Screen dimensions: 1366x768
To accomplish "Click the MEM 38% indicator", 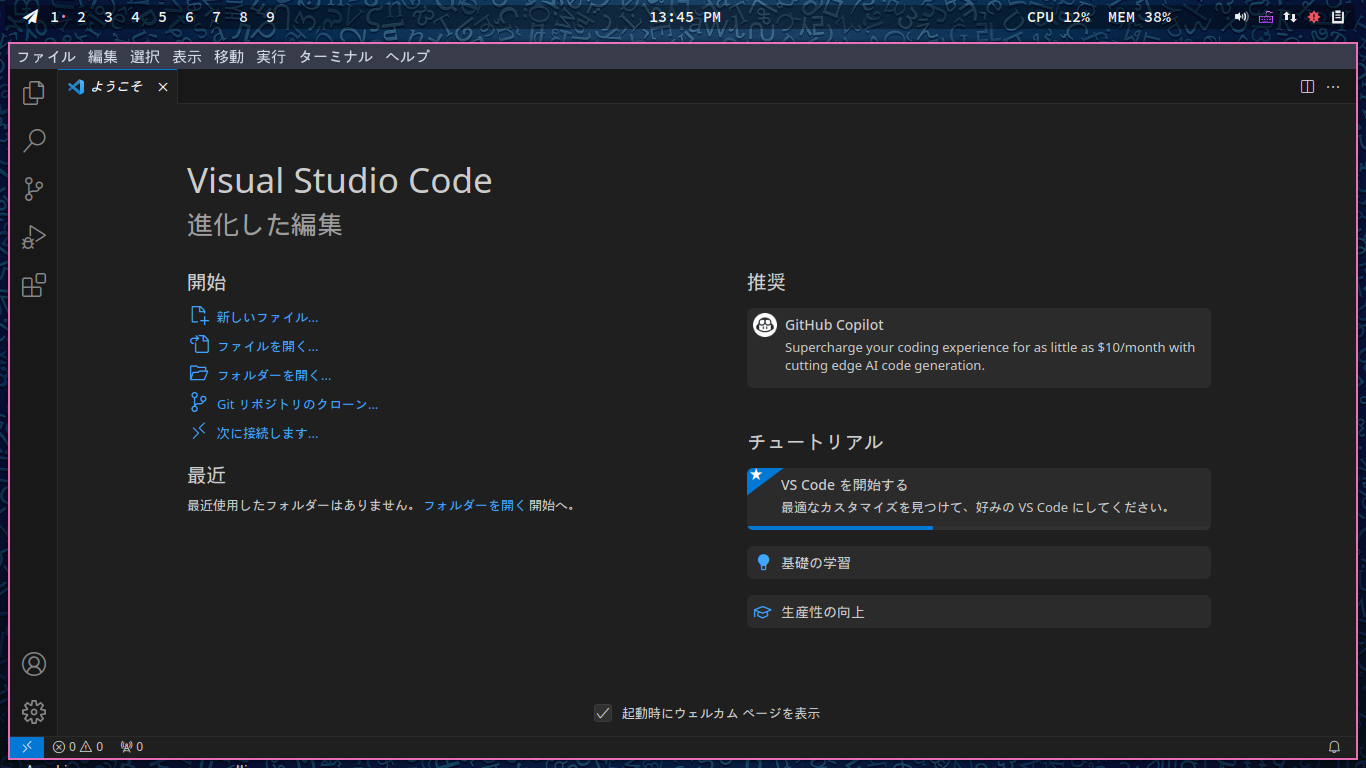I will click(x=1139, y=17).
